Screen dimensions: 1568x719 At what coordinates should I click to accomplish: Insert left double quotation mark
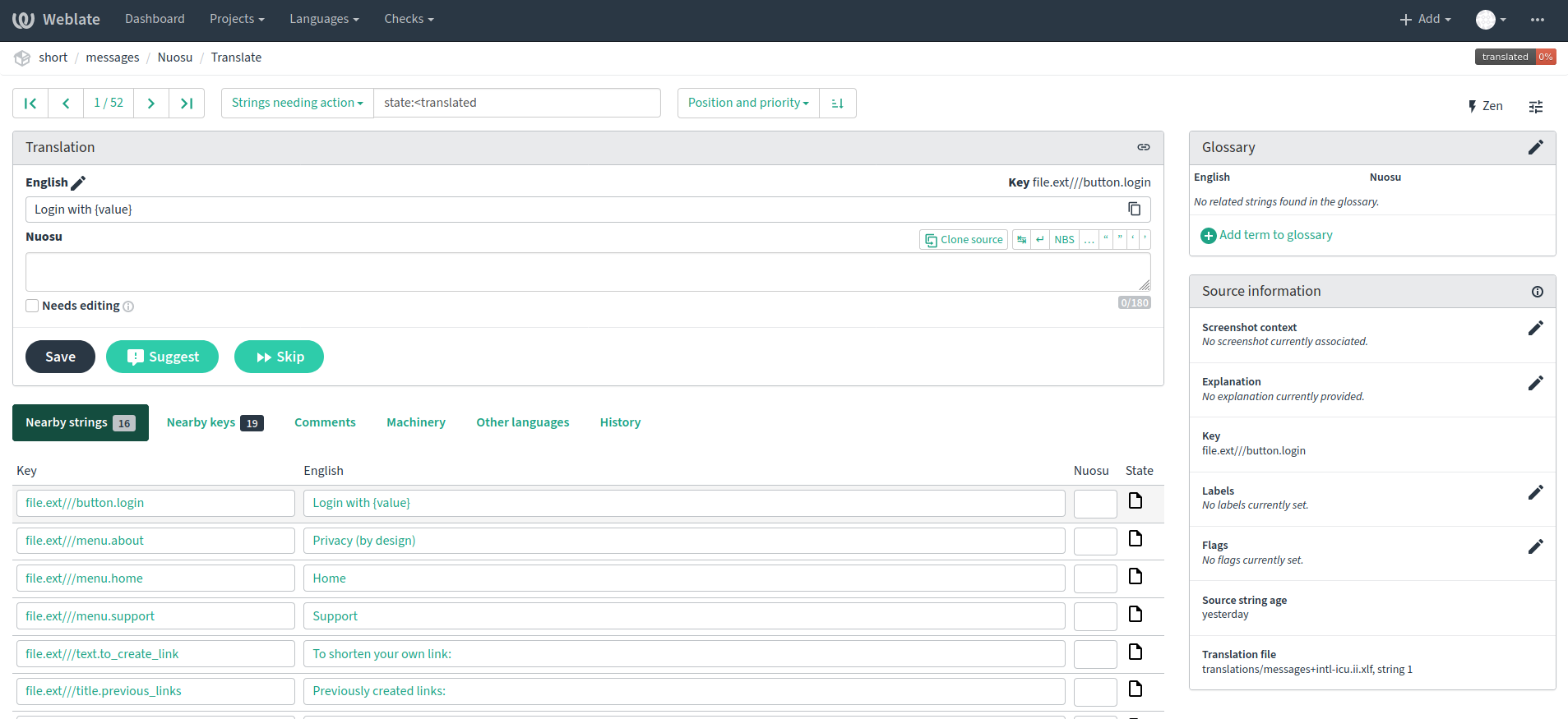(1106, 239)
